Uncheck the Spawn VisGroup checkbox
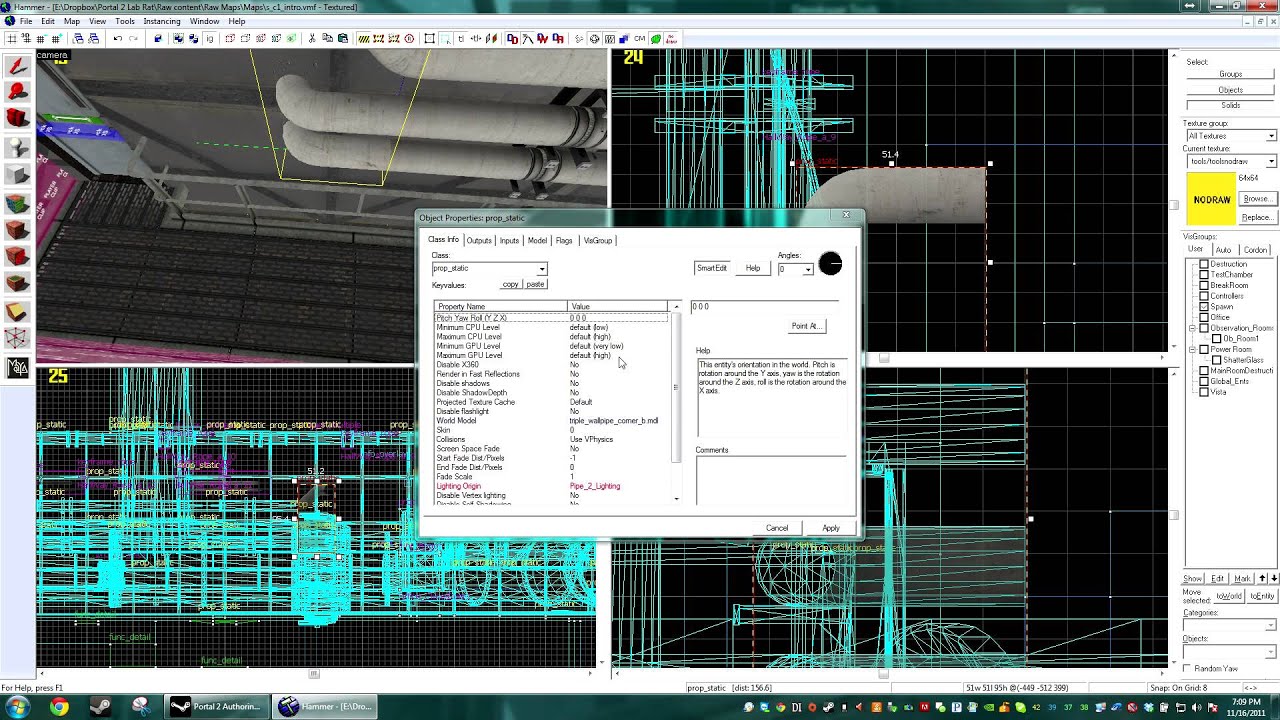Image resolution: width=1280 pixels, height=720 pixels. (1204, 307)
